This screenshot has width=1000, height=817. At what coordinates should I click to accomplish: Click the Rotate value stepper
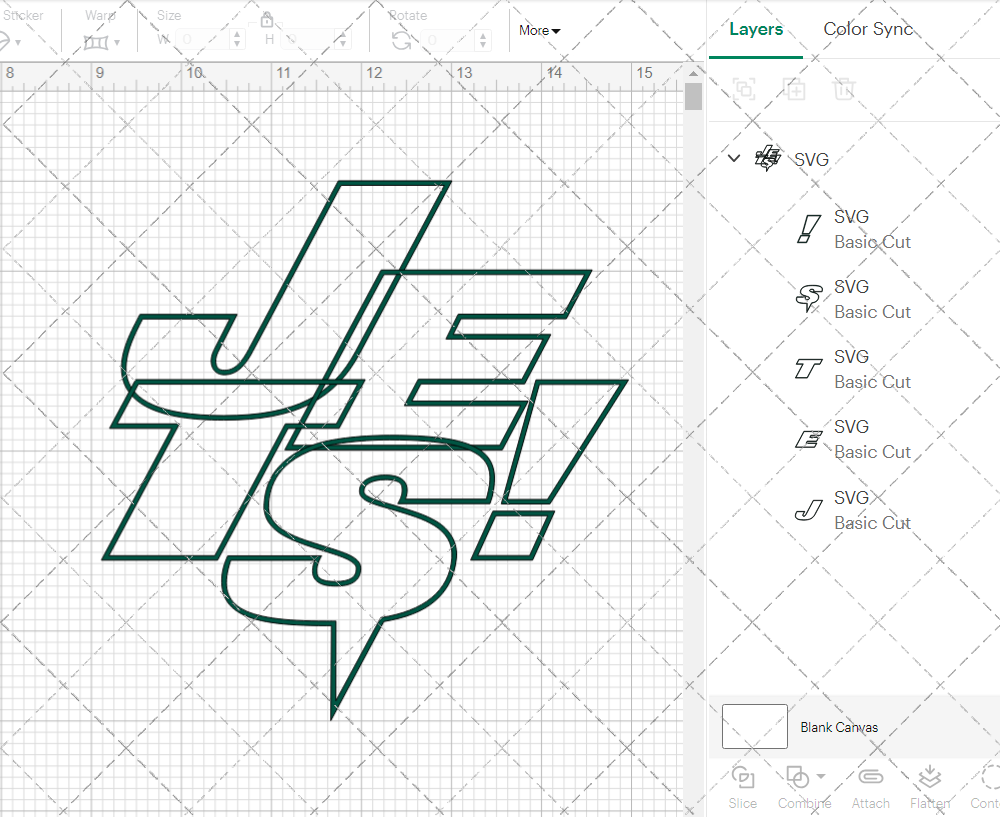483,40
